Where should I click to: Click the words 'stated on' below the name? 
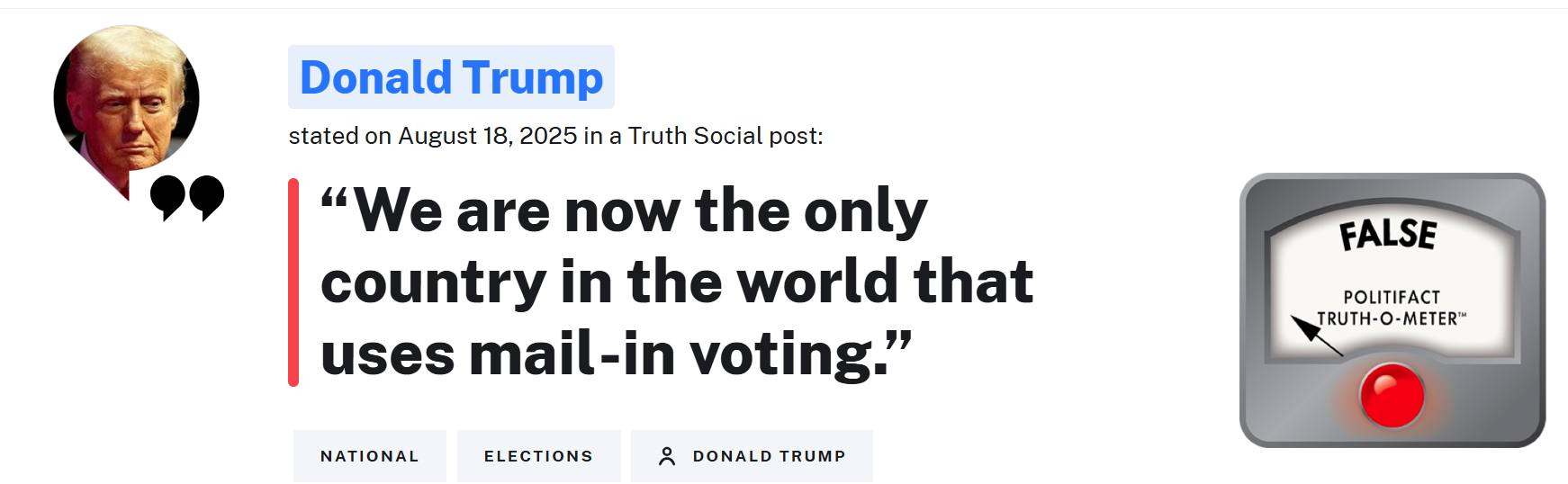point(338,136)
